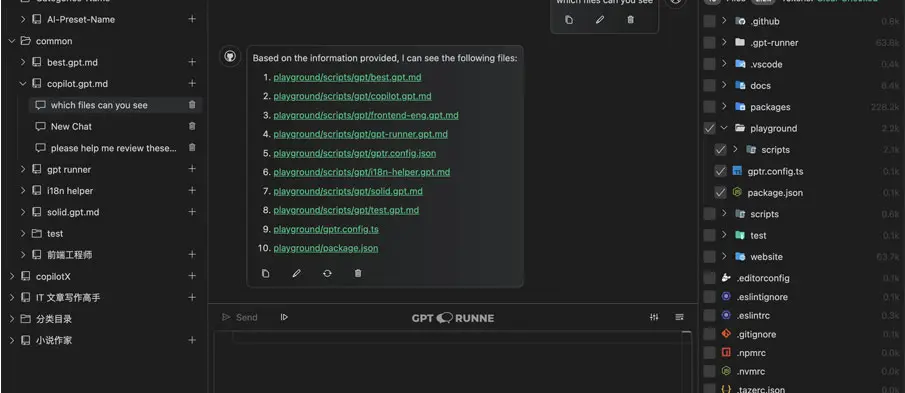Expand the 分类目录 folder
Screen dimensions: 905x393
12,319
